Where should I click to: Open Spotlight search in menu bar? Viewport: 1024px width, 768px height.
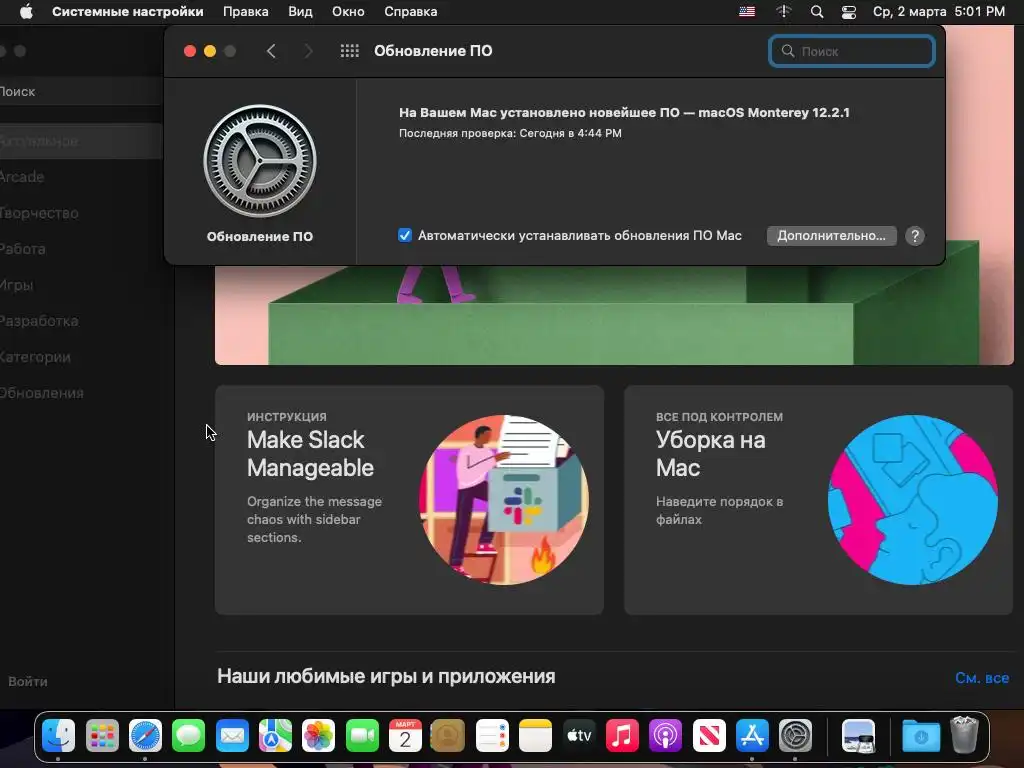(x=816, y=12)
